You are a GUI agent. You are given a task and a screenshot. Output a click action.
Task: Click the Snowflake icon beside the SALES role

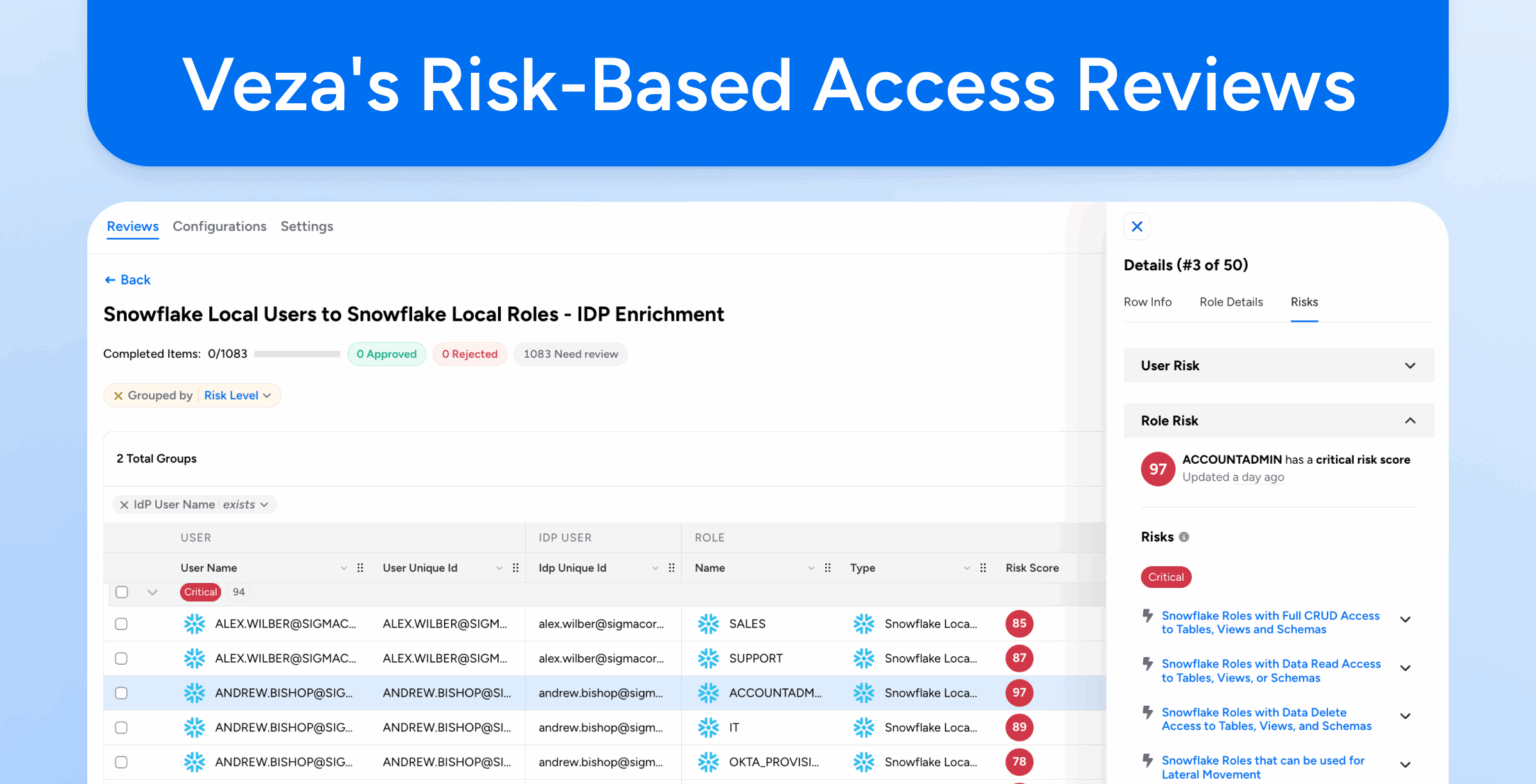(709, 623)
